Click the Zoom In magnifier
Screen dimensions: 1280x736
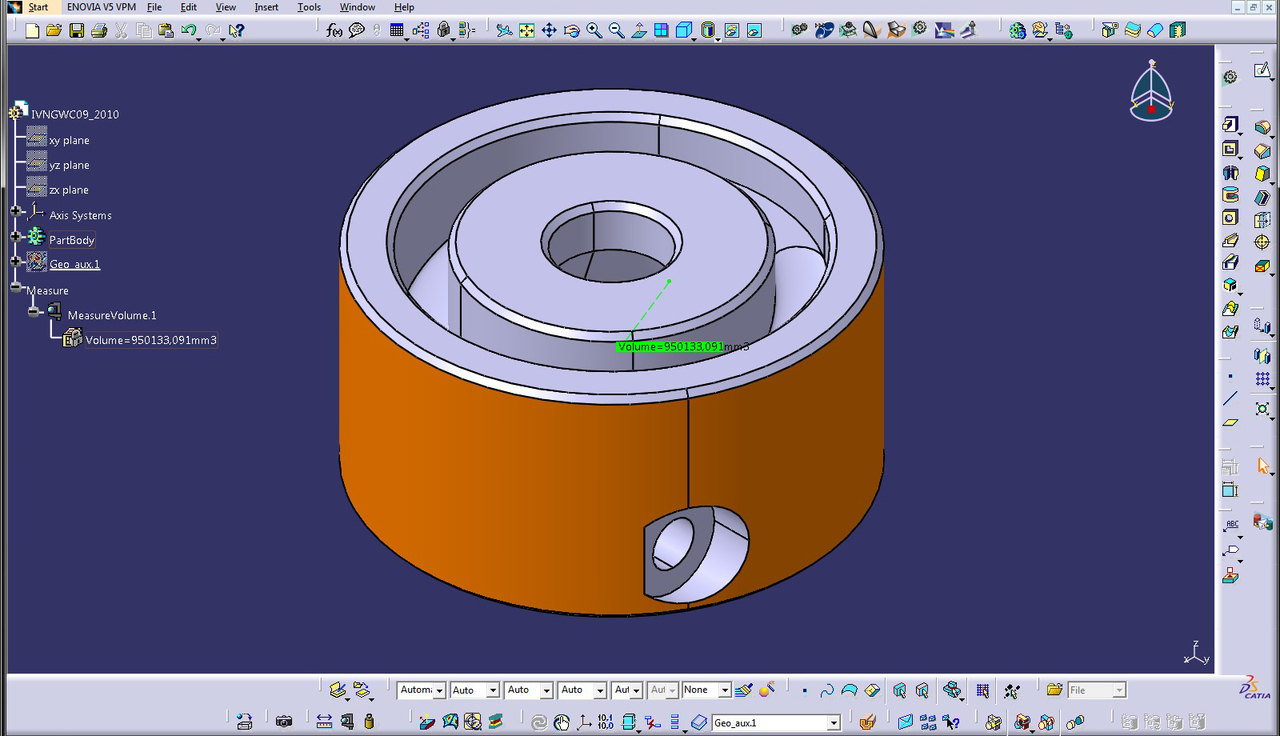tap(594, 31)
